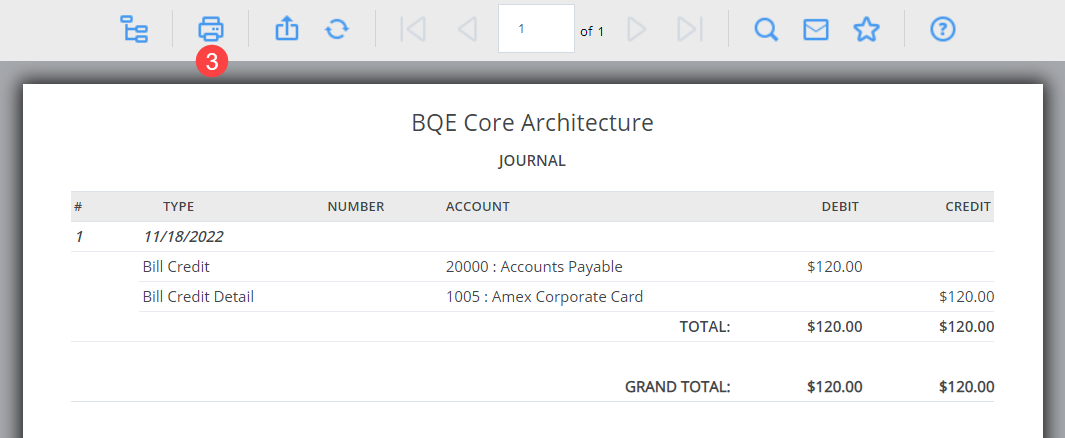The height and width of the screenshot is (438, 1065).
Task: Open the document map tree icon
Action: tap(134, 29)
